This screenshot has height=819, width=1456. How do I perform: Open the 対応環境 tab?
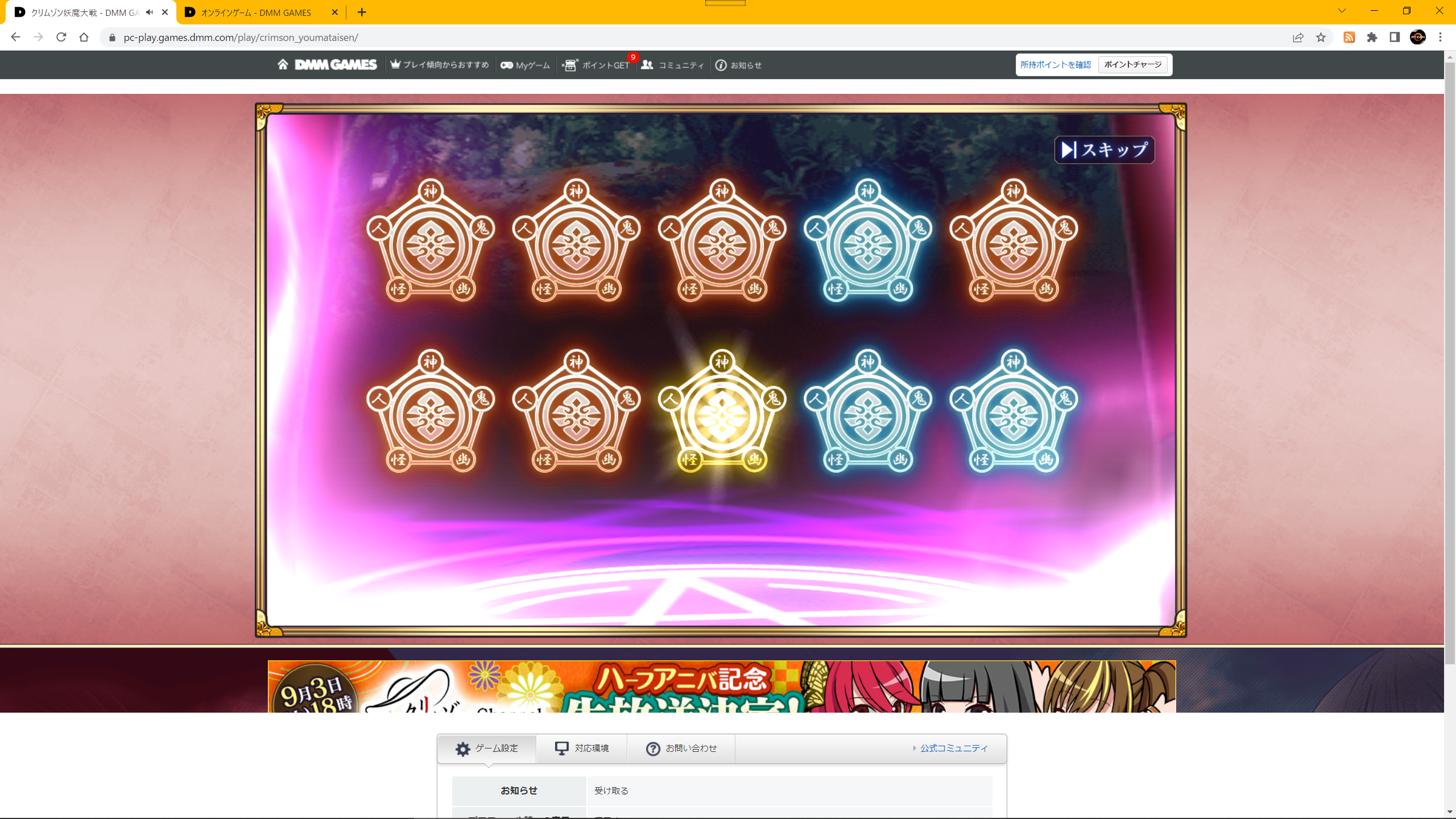click(582, 748)
